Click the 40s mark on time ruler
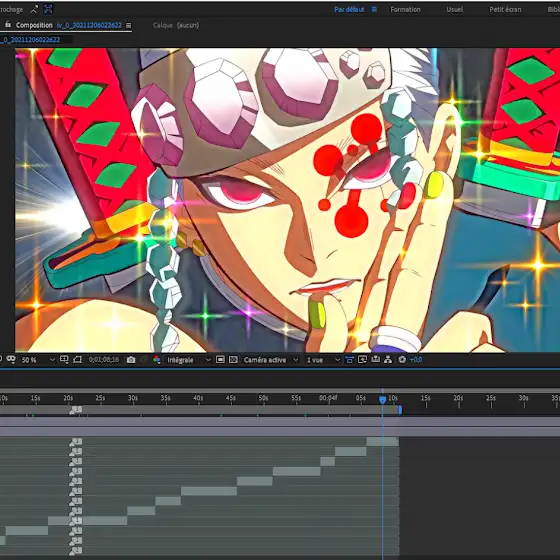This screenshot has width=560, height=560. tap(198, 398)
